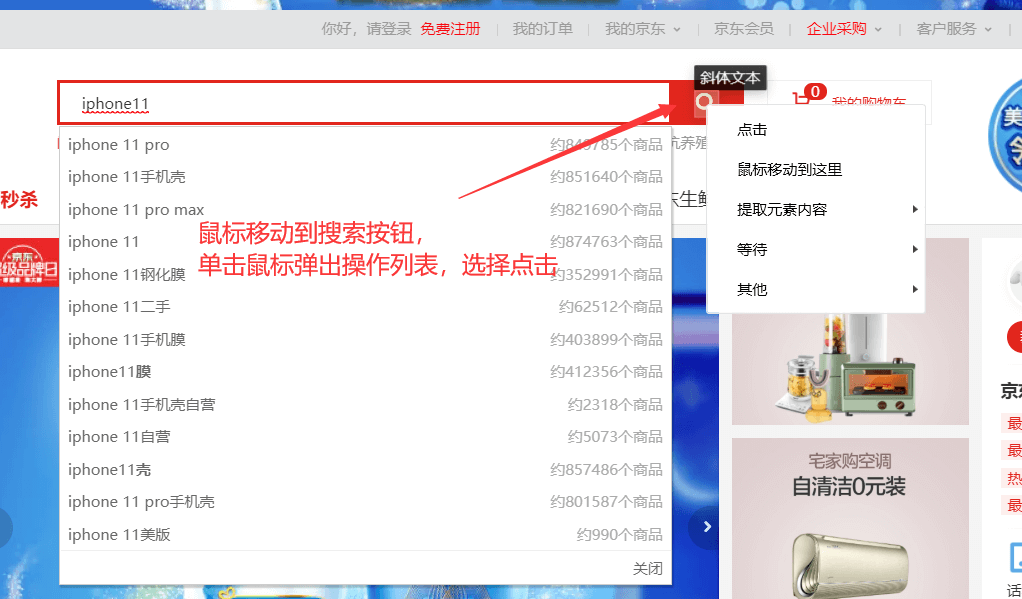Open 我的订单 link
This screenshot has width=1022, height=599.
point(542,29)
